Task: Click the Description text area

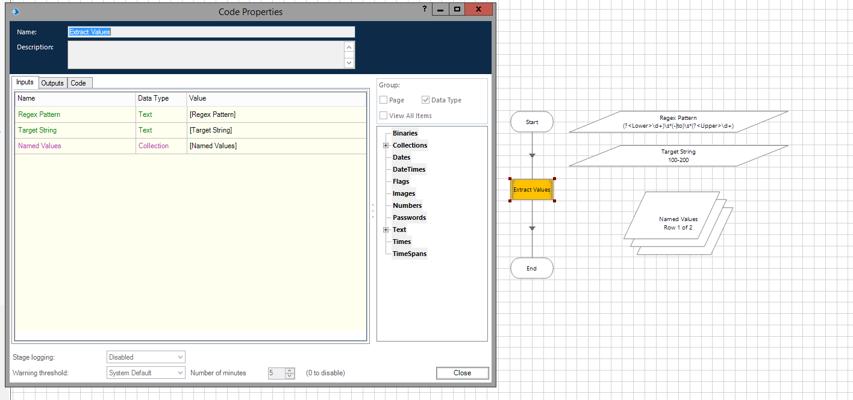Action: point(206,55)
